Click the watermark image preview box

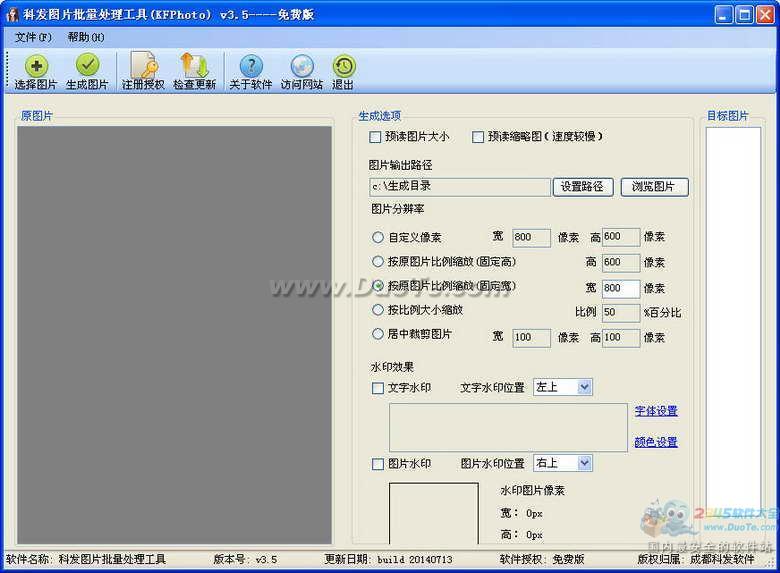click(434, 513)
